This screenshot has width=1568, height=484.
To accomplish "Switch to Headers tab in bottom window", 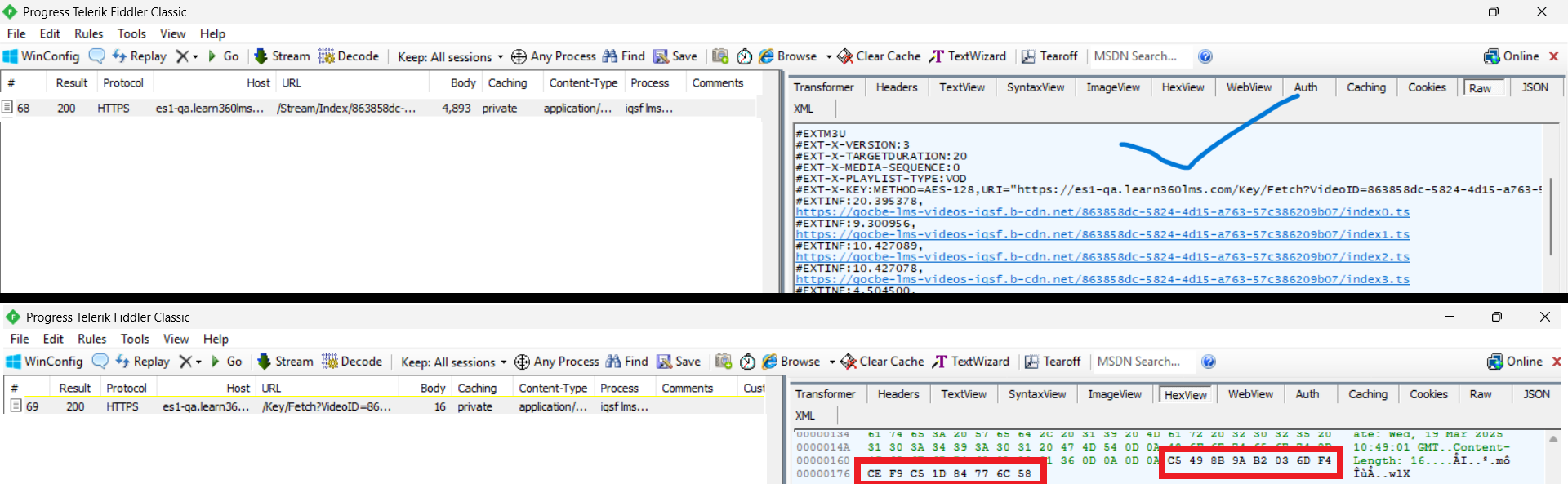I will 898,394.
